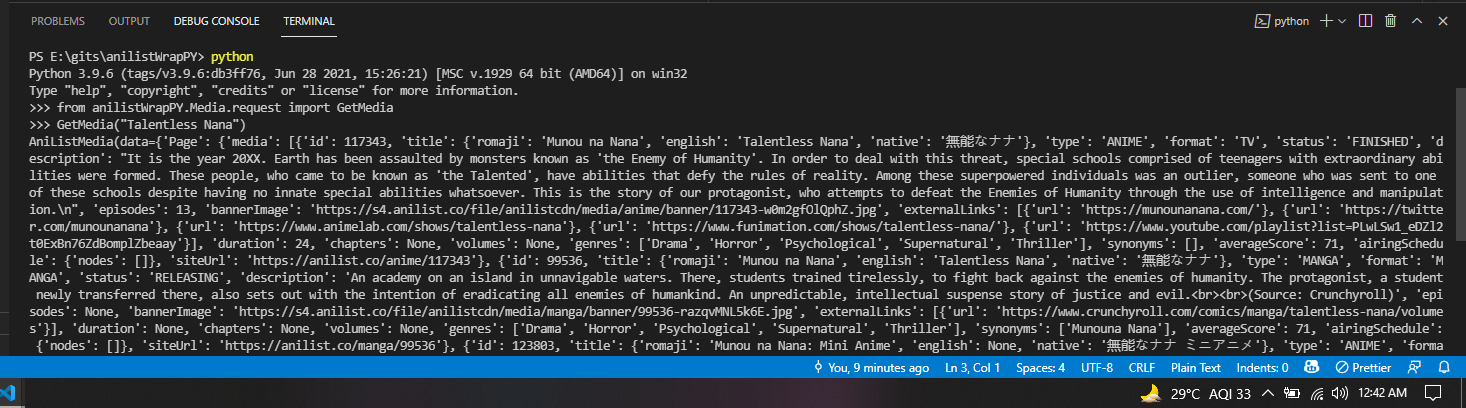The height and width of the screenshot is (408, 1466).
Task: Change the Plain Text language mode
Action: tap(1198, 368)
